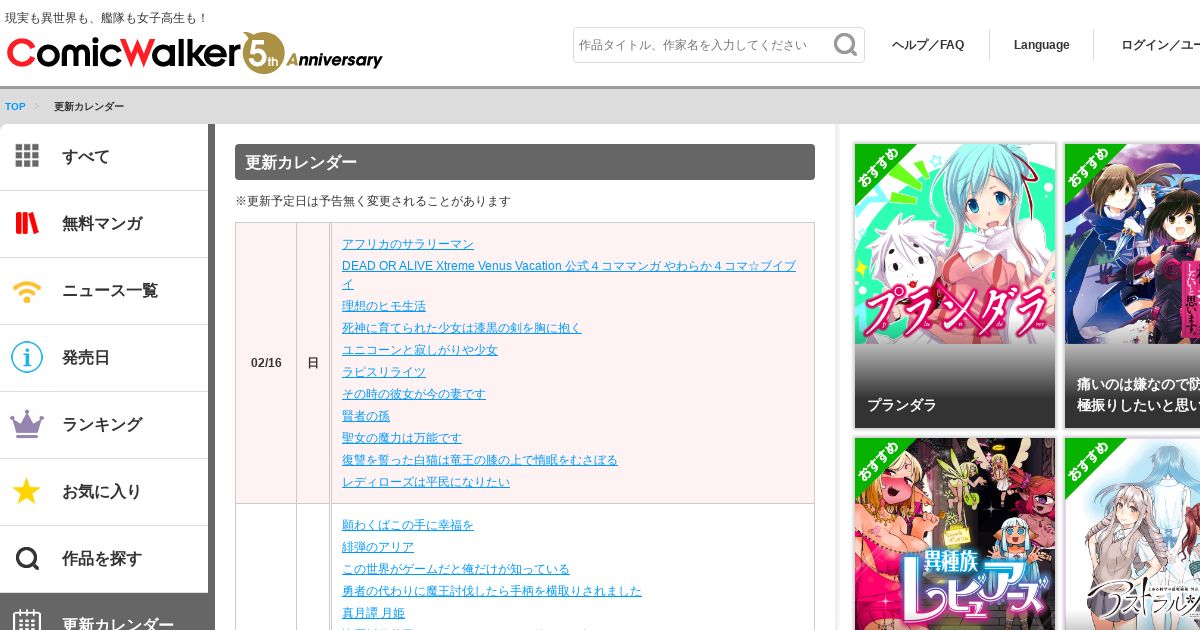Open the レディローズは平民になりたい link

426,482
